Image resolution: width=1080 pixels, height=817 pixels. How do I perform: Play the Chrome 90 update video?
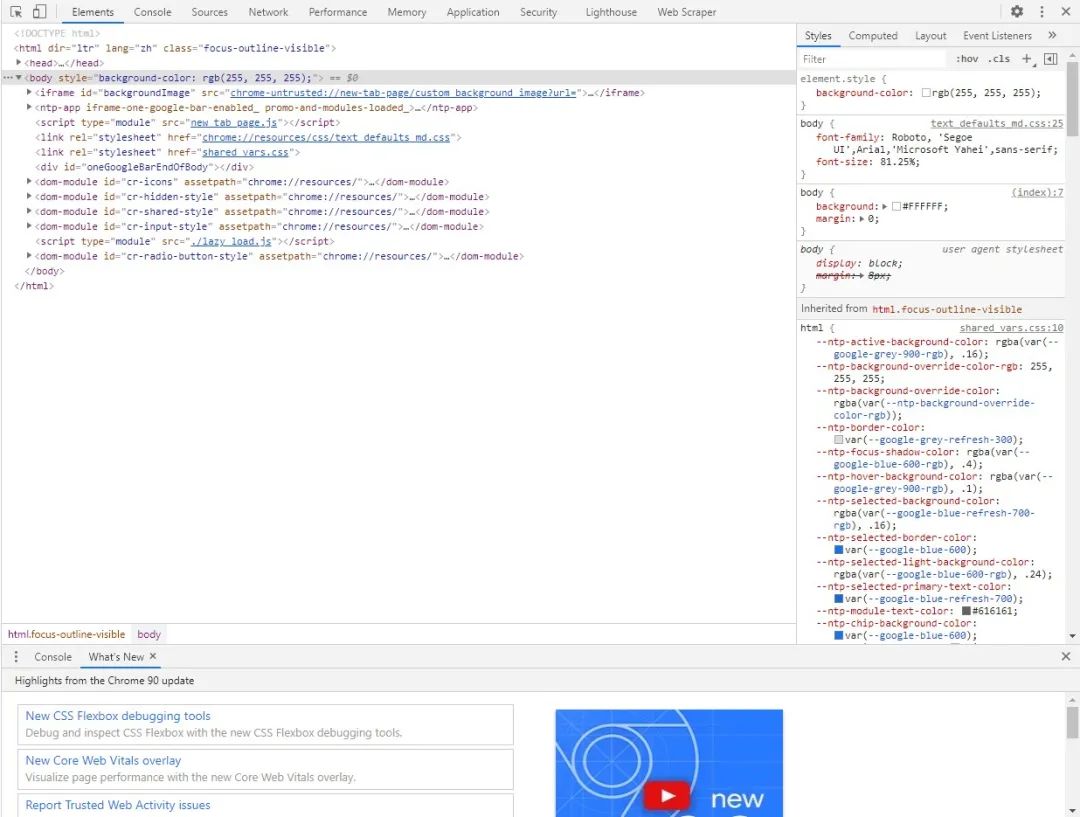point(666,796)
